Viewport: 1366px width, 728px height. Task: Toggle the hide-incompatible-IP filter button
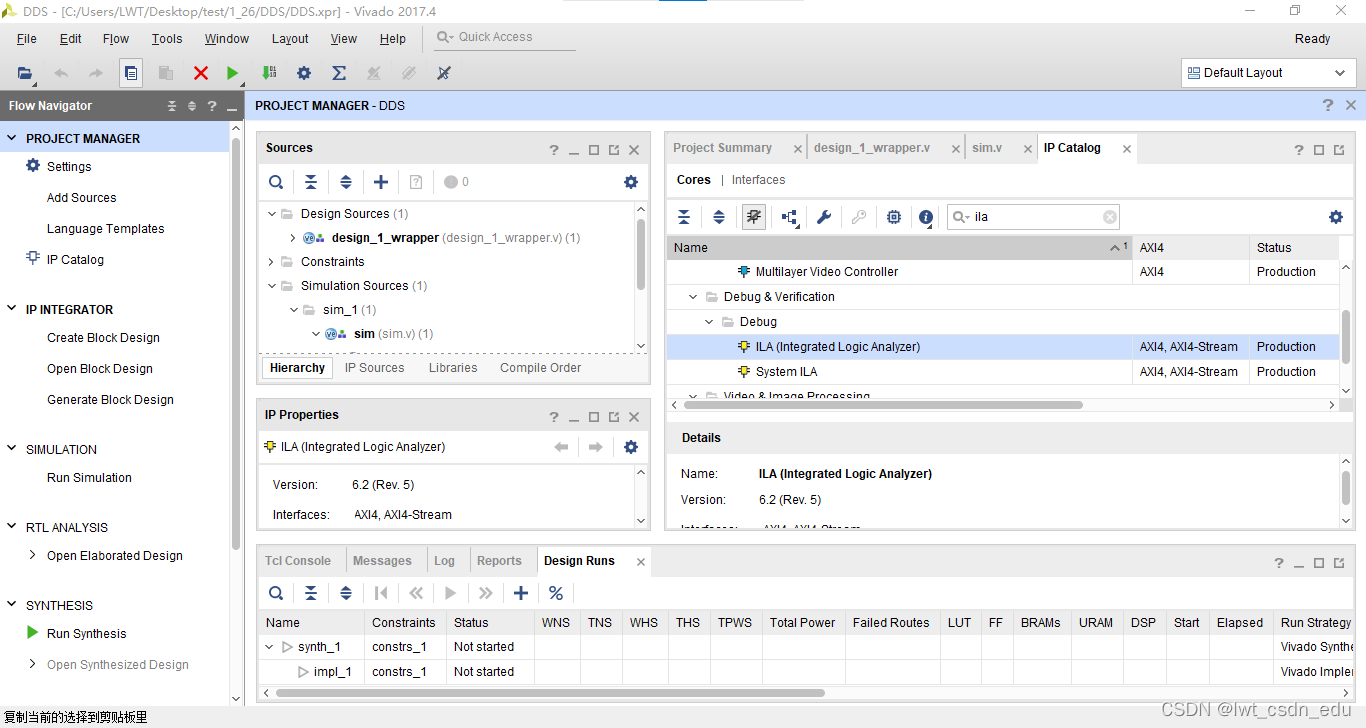[754, 217]
